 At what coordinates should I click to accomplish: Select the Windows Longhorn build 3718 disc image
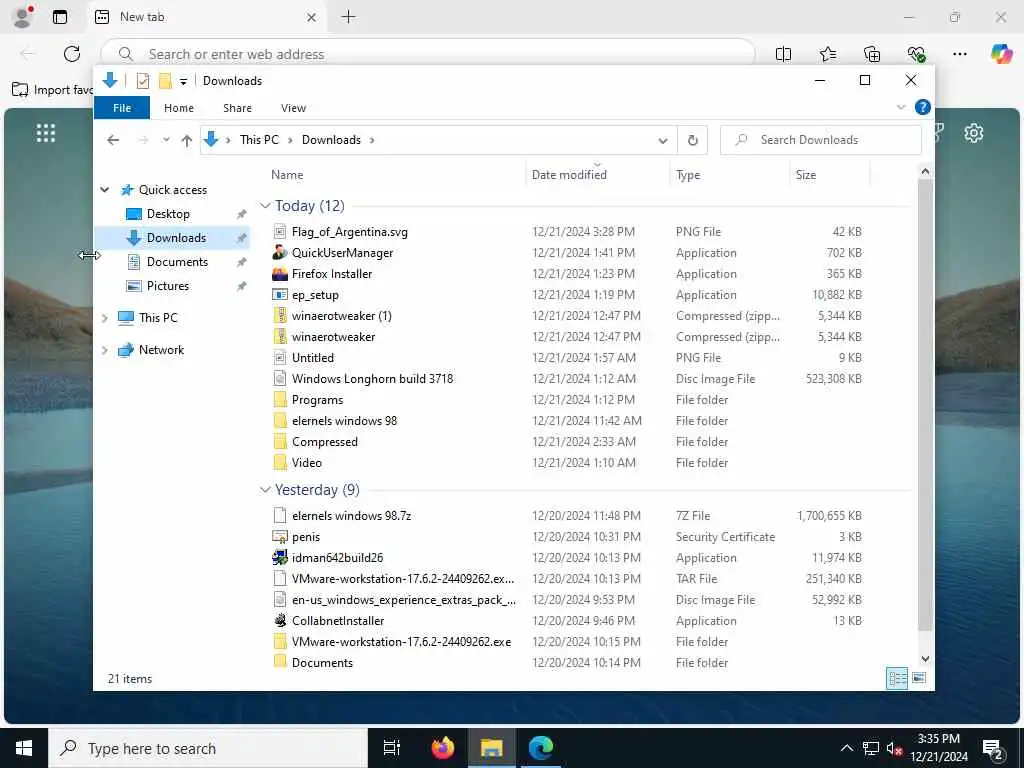[372, 379]
